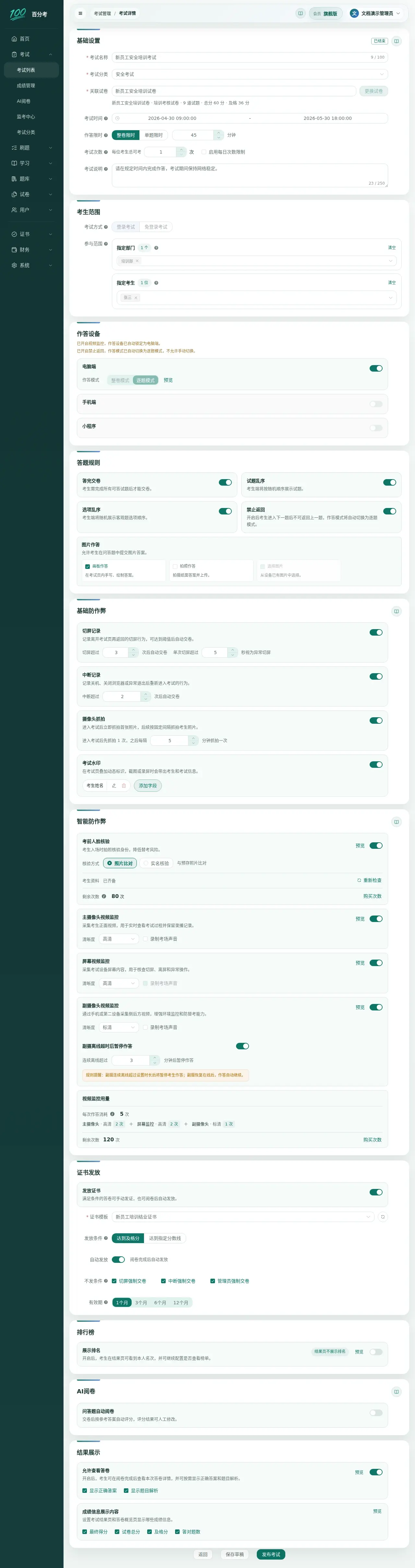
Task: Select the 3个月 validity period tab
Action: coord(141,1303)
